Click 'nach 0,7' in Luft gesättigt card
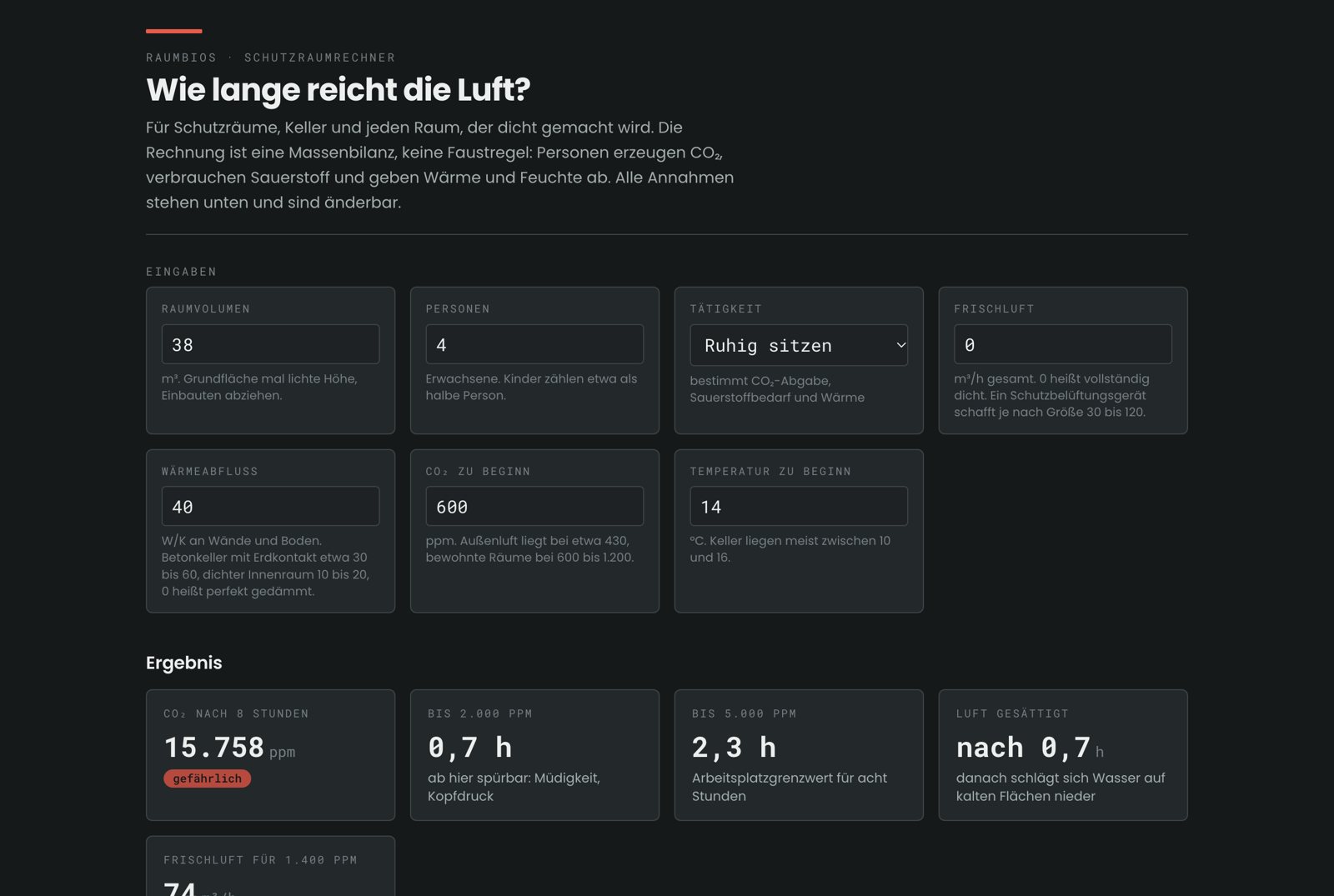 pyautogui.click(x=1023, y=748)
